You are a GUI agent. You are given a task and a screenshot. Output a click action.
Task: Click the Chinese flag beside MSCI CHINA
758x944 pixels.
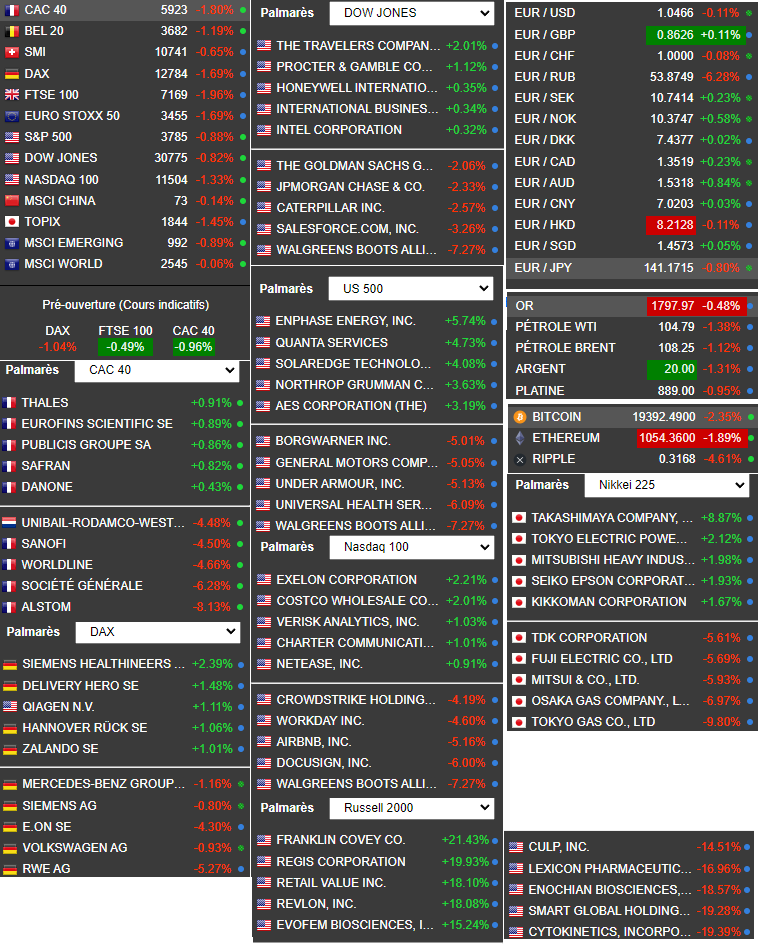(x=11, y=201)
